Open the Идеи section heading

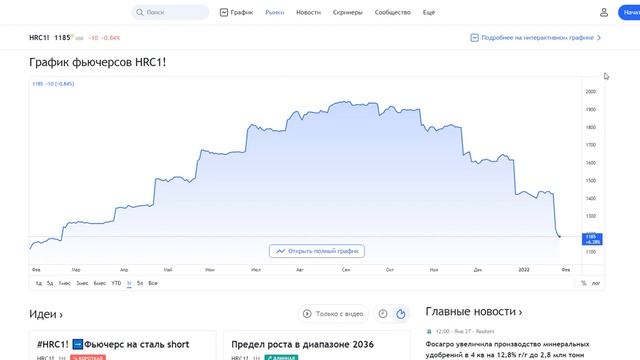point(46,314)
